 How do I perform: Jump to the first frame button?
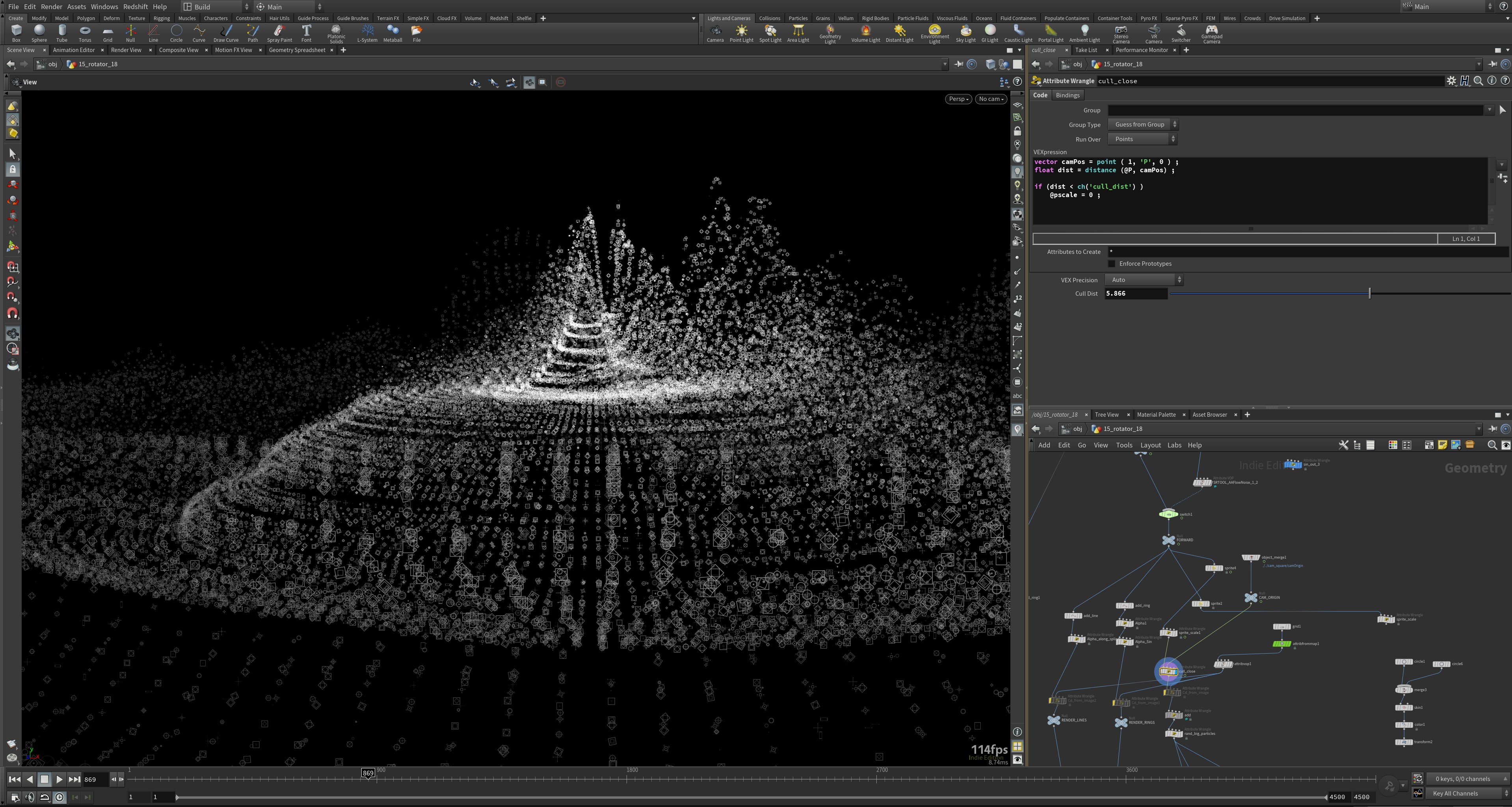[x=14, y=779]
